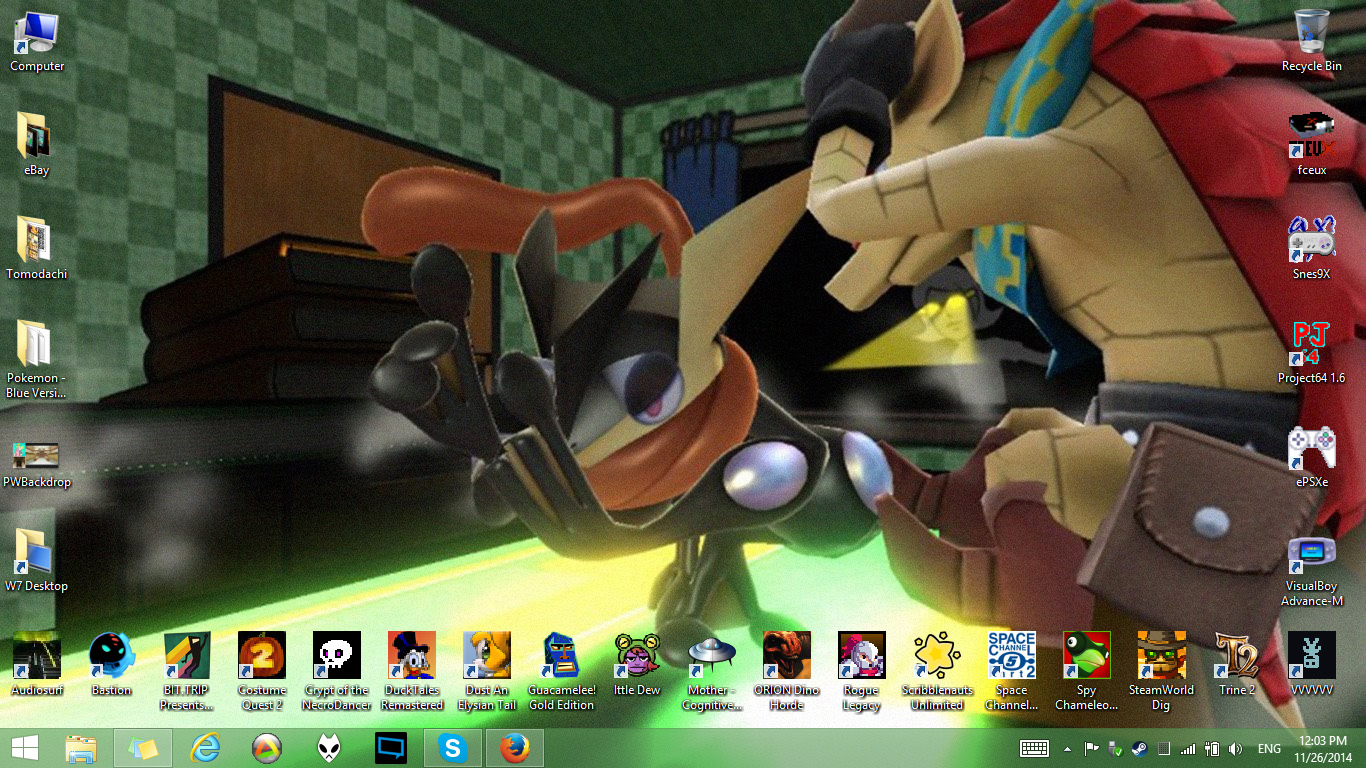Open the volume speaker control
This screenshot has height=768, width=1366.
(1236, 748)
